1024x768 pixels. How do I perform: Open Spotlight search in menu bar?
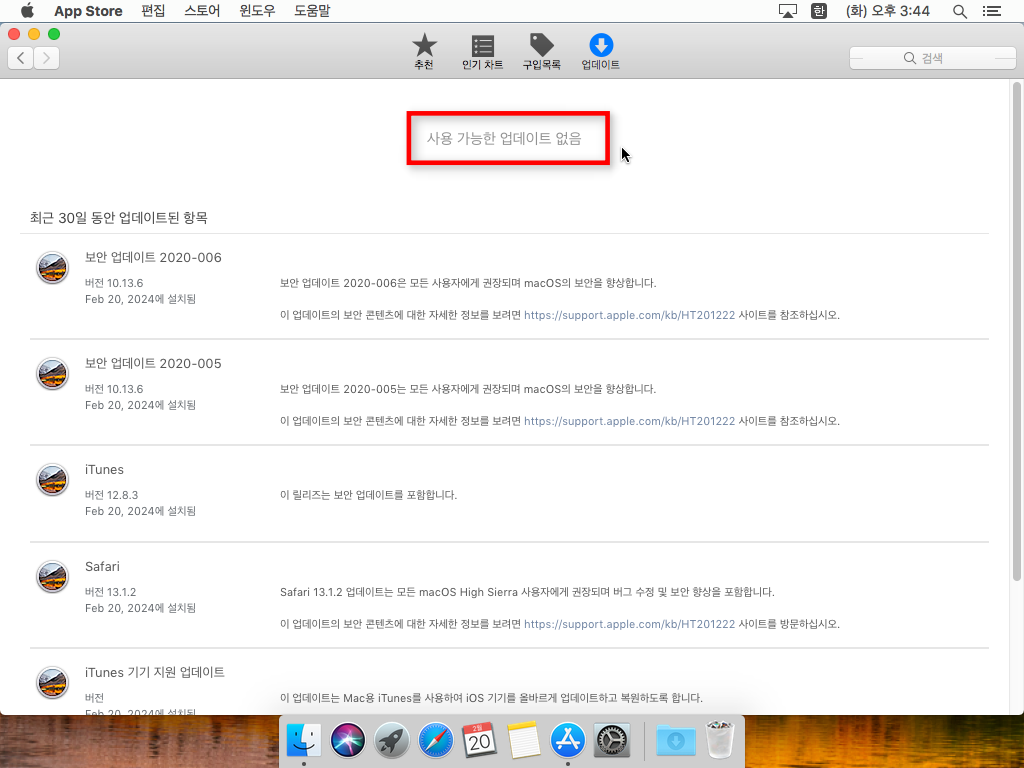pyautogui.click(x=959, y=10)
